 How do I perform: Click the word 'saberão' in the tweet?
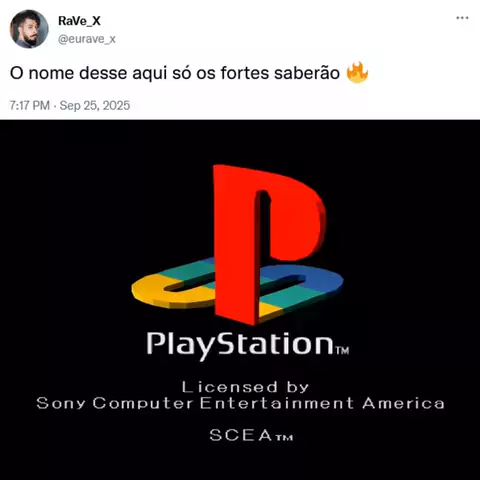point(307,73)
